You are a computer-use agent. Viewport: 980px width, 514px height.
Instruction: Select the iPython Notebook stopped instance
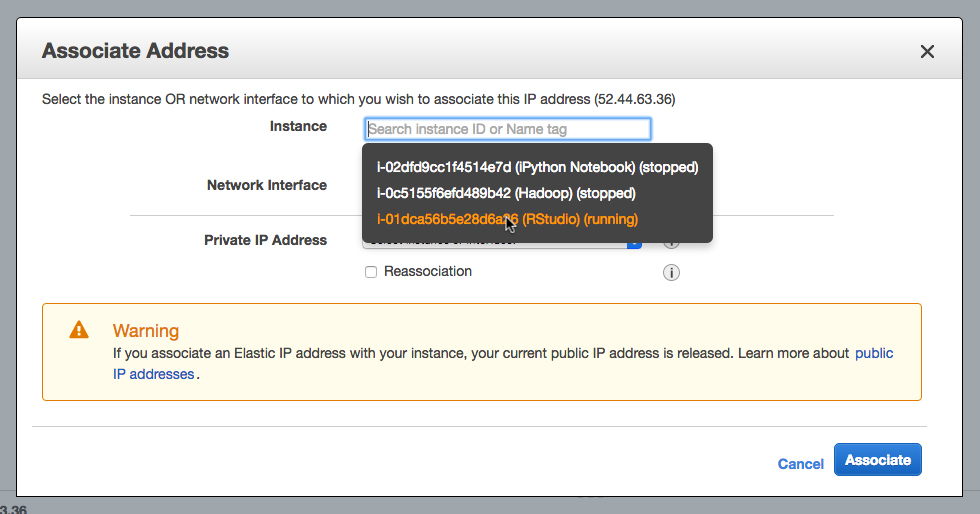[537, 166]
